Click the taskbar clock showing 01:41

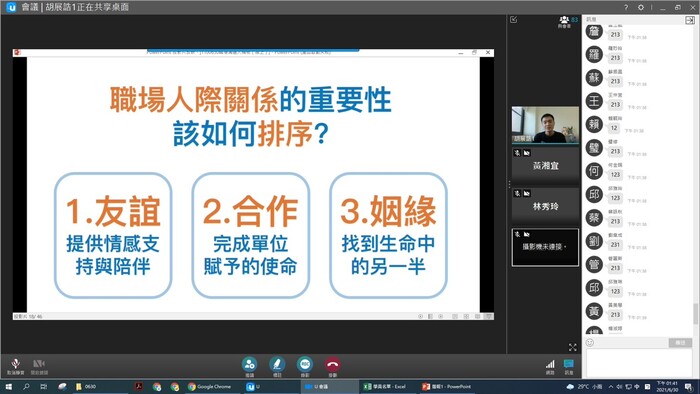(x=667, y=386)
